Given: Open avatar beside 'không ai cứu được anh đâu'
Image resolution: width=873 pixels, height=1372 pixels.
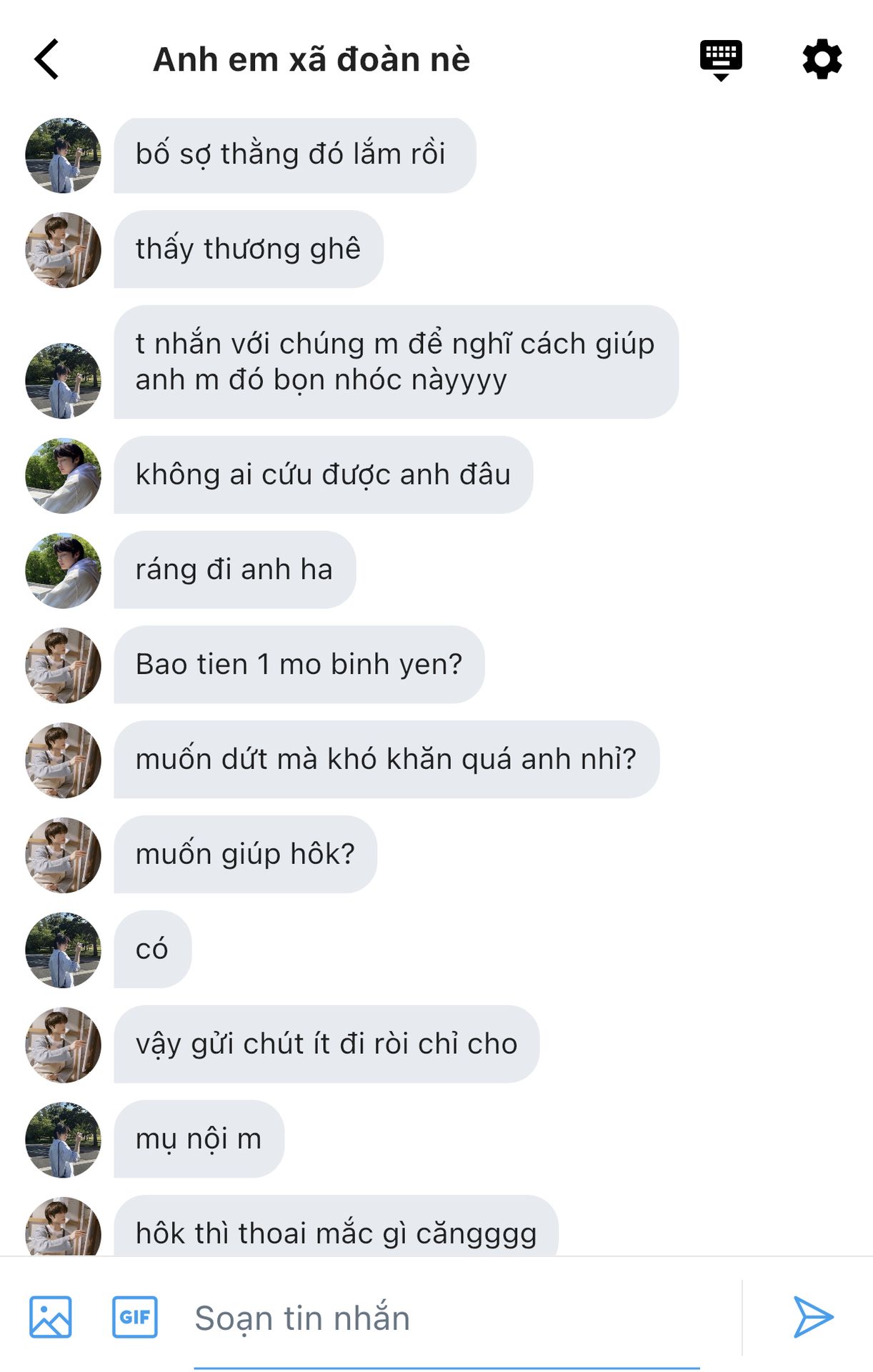Looking at the screenshot, I should (x=63, y=475).
